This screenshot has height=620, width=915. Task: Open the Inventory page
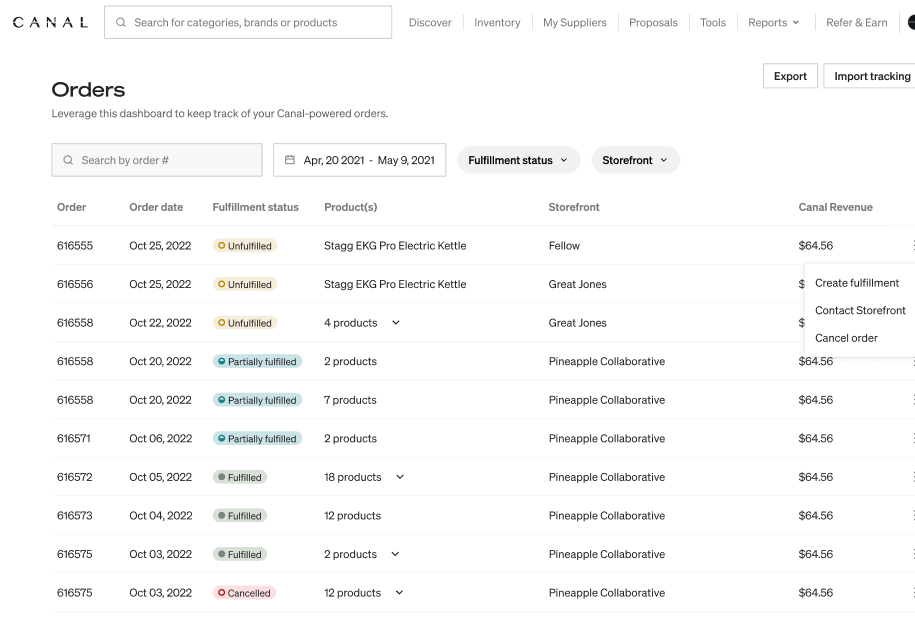pos(497,23)
